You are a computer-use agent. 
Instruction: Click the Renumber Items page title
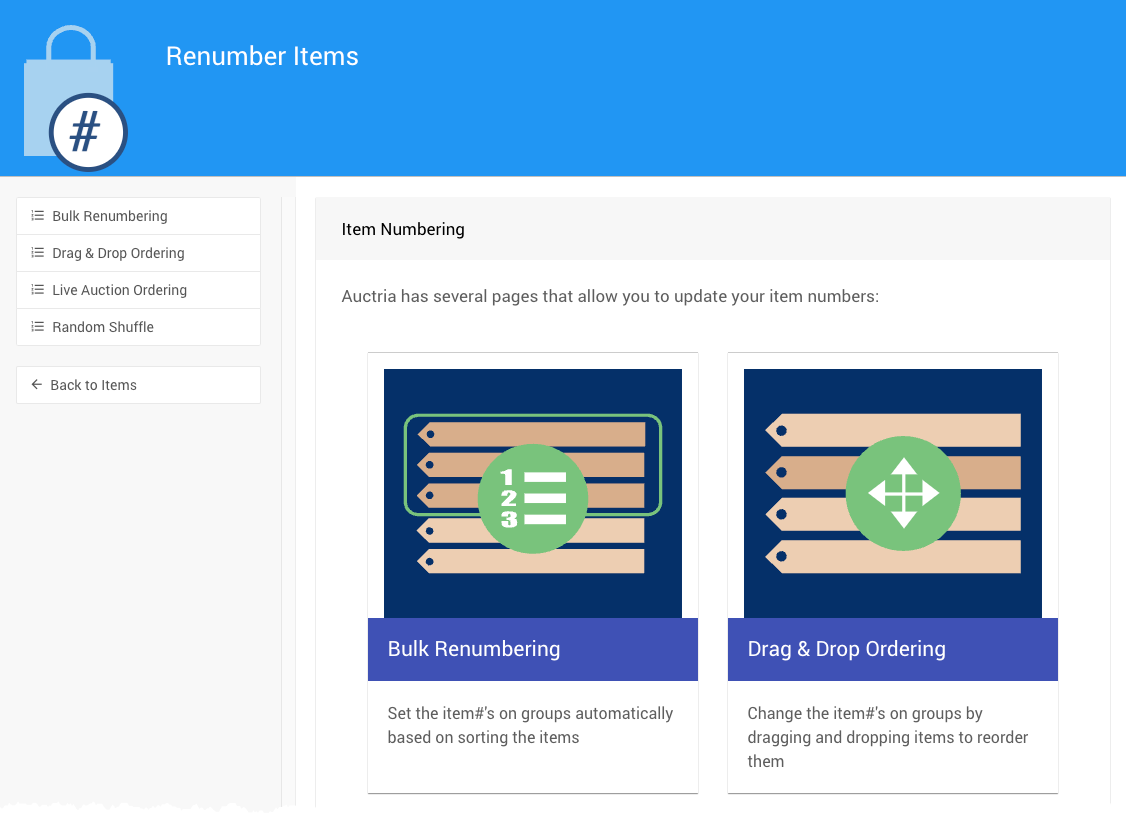point(262,56)
